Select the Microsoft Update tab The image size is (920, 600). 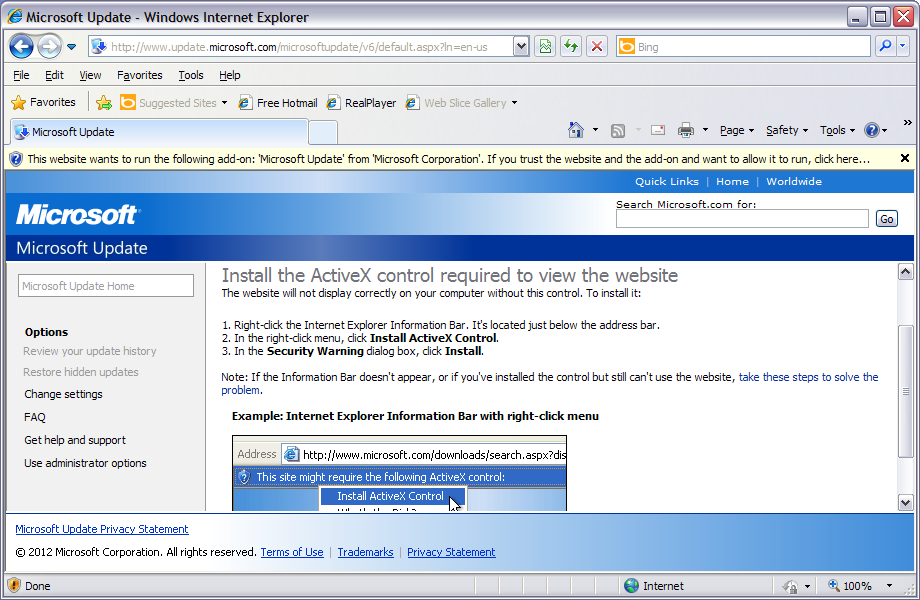(x=158, y=132)
